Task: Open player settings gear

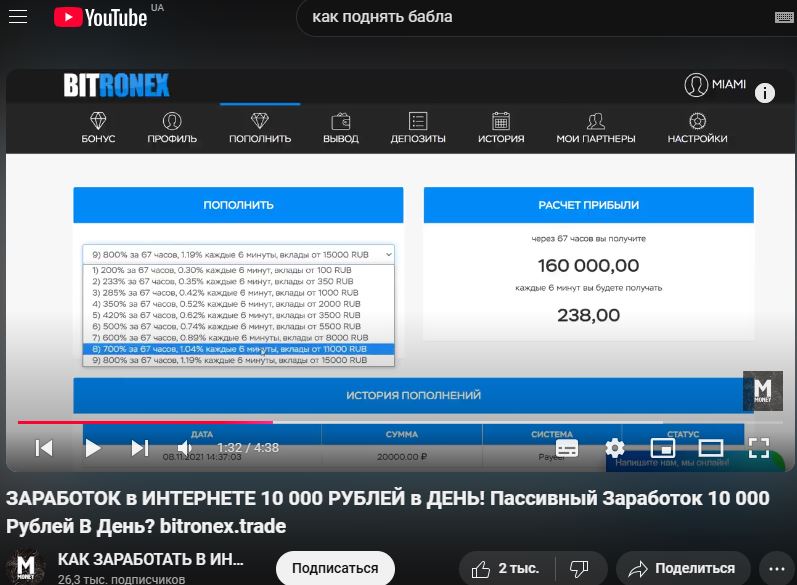Action: click(615, 448)
